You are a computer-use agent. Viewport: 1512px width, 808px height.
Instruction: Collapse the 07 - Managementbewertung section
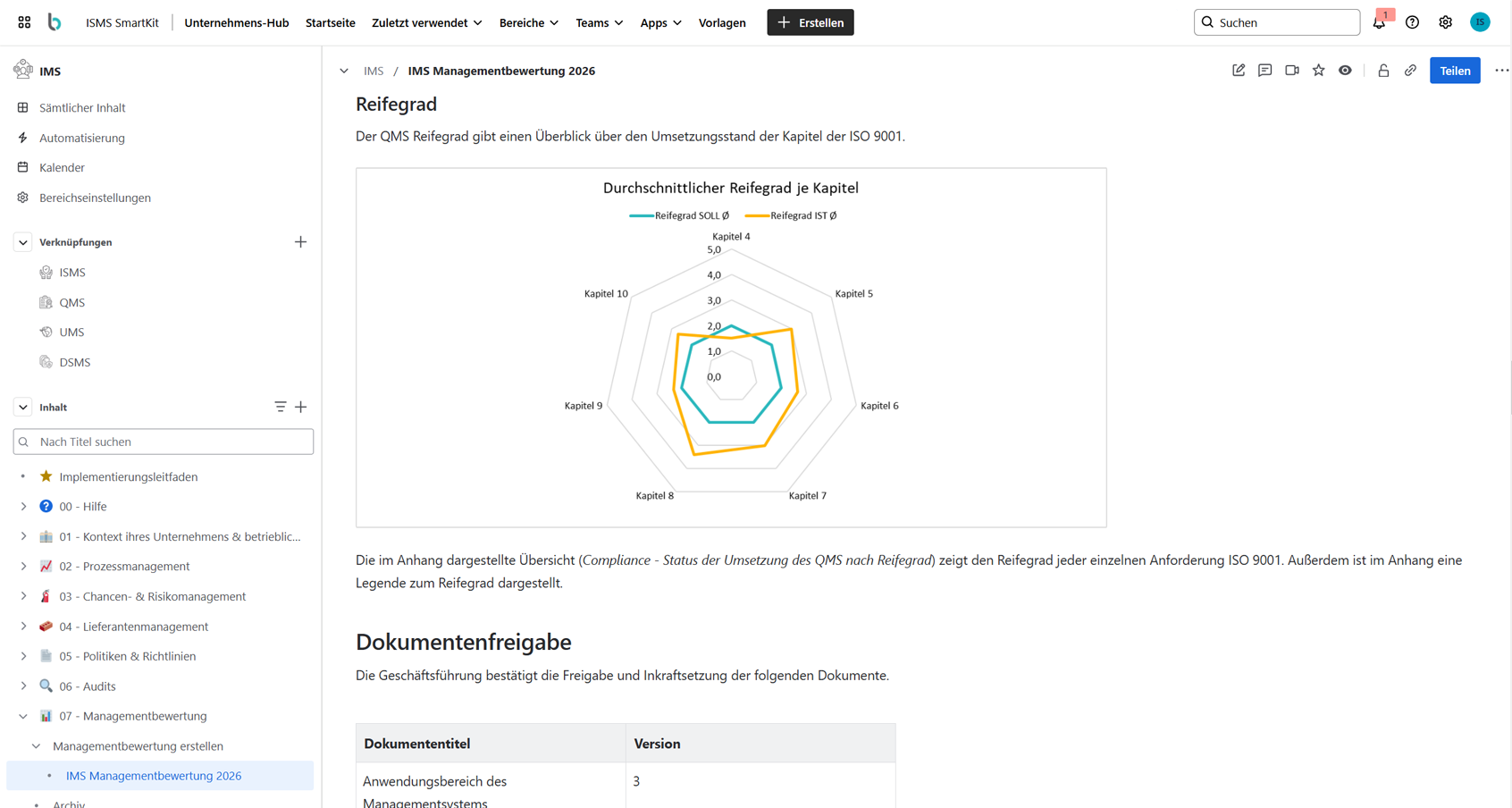(23, 716)
